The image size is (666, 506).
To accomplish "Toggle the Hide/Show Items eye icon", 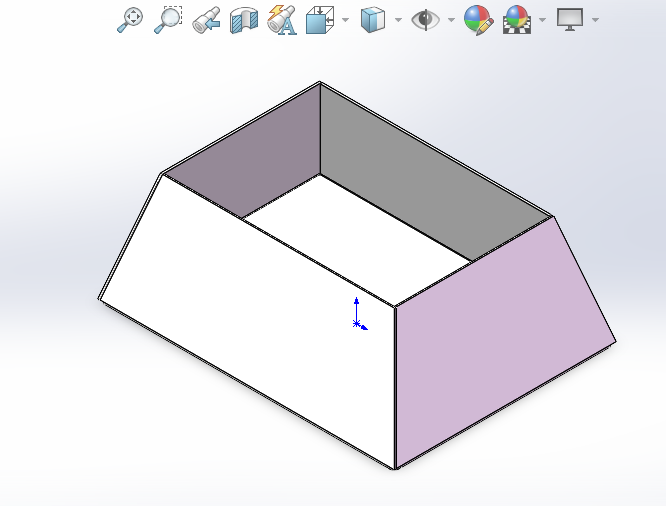I will [x=425, y=20].
